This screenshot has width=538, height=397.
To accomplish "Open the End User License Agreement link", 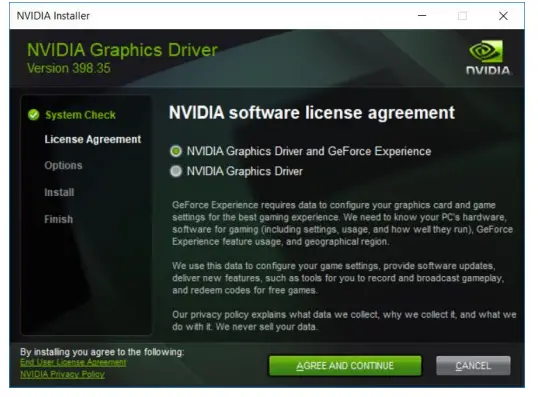I will [73, 362].
